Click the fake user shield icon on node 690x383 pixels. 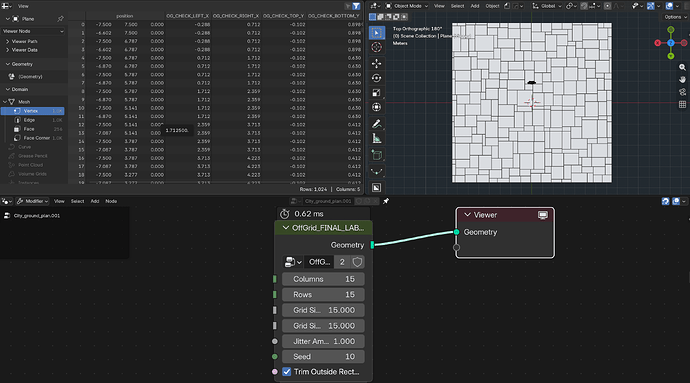[357, 262]
